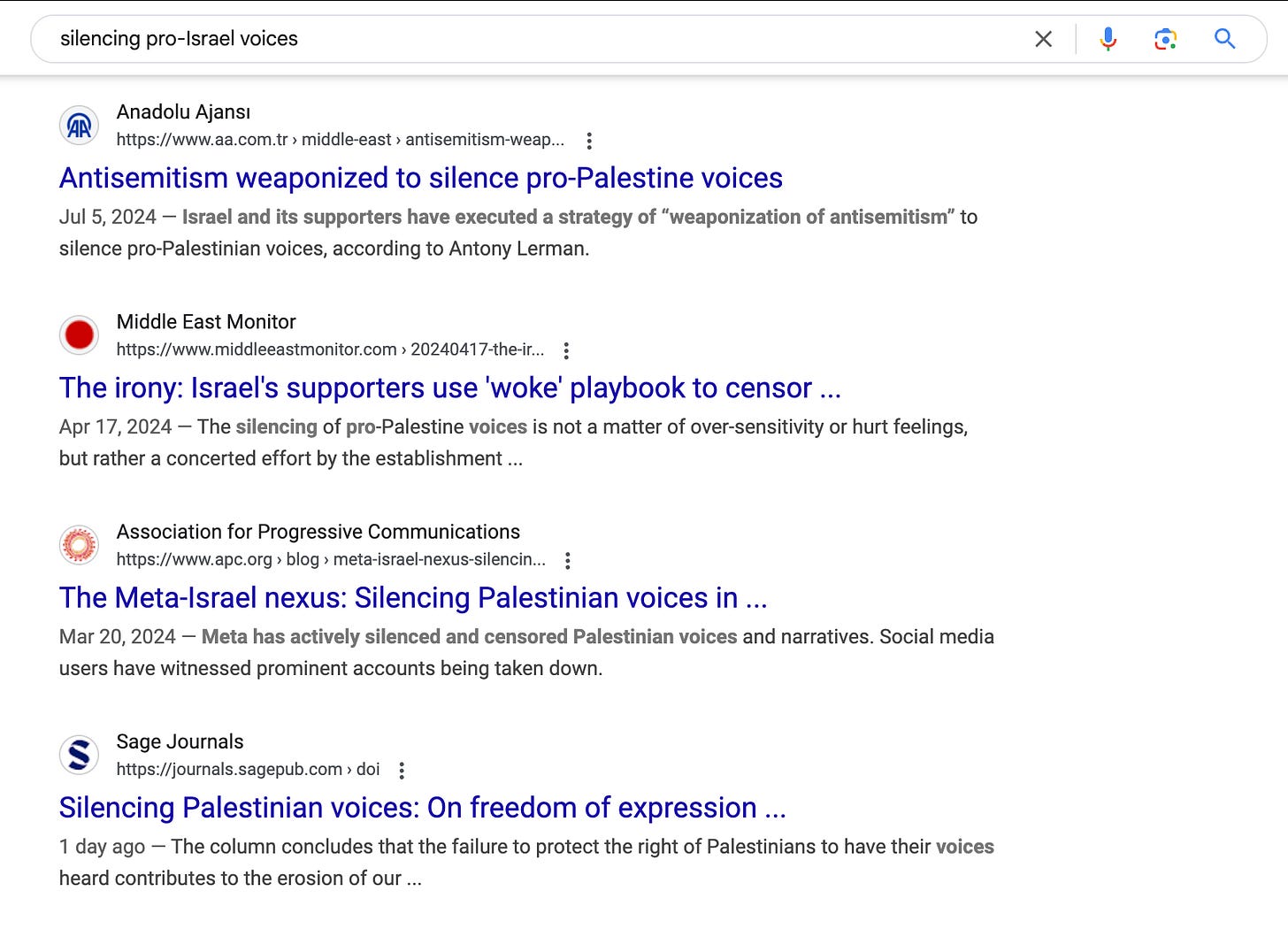Click 'Association for Progressive Communications' site name
The height and width of the screenshot is (929, 1288).
click(318, 532)
